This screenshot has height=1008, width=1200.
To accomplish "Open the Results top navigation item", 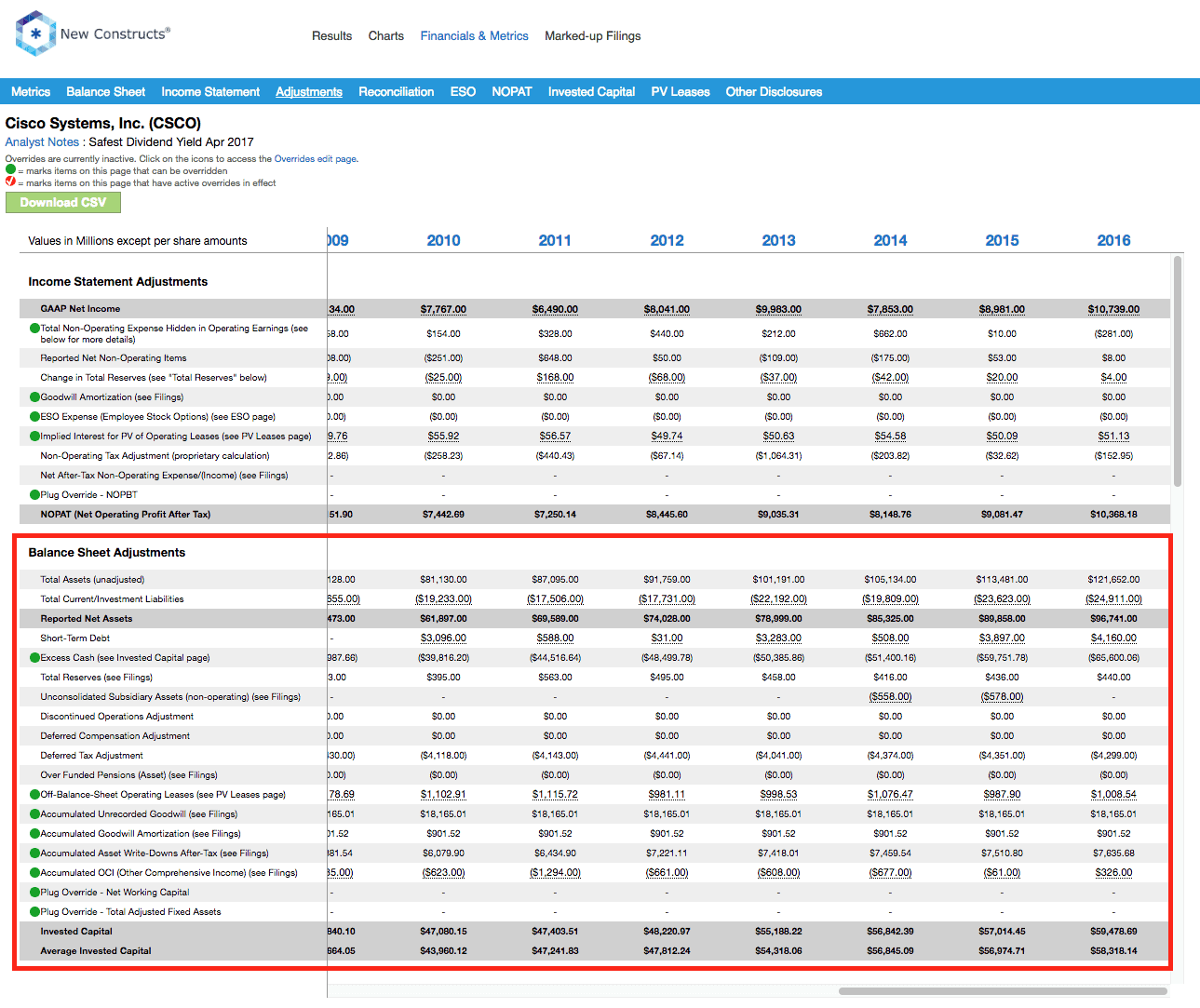I will [331, 36].
